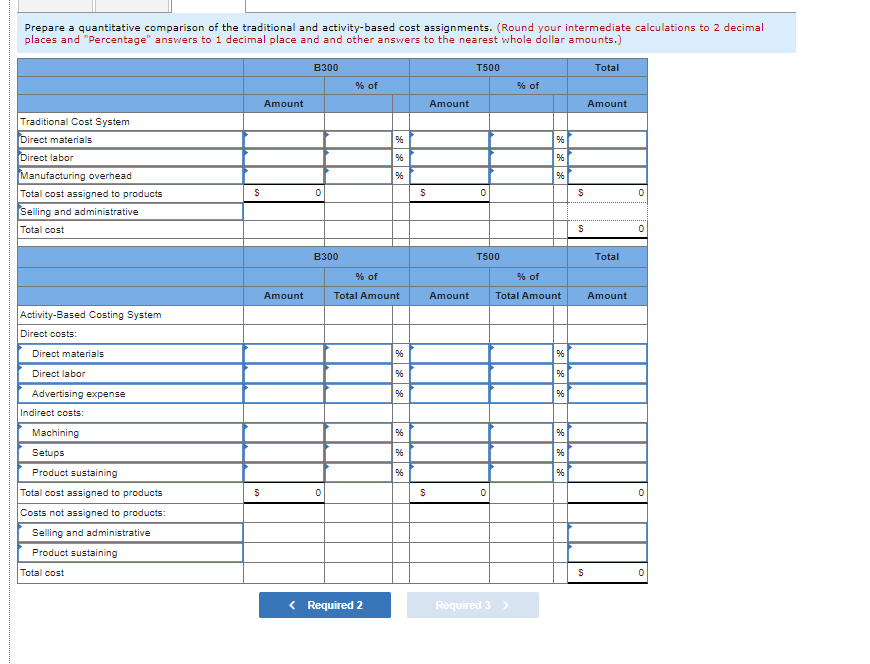The width and height of the screenshot is (870, 664).
Task: Select Machining B300 percent field
Action: (358, 433)
